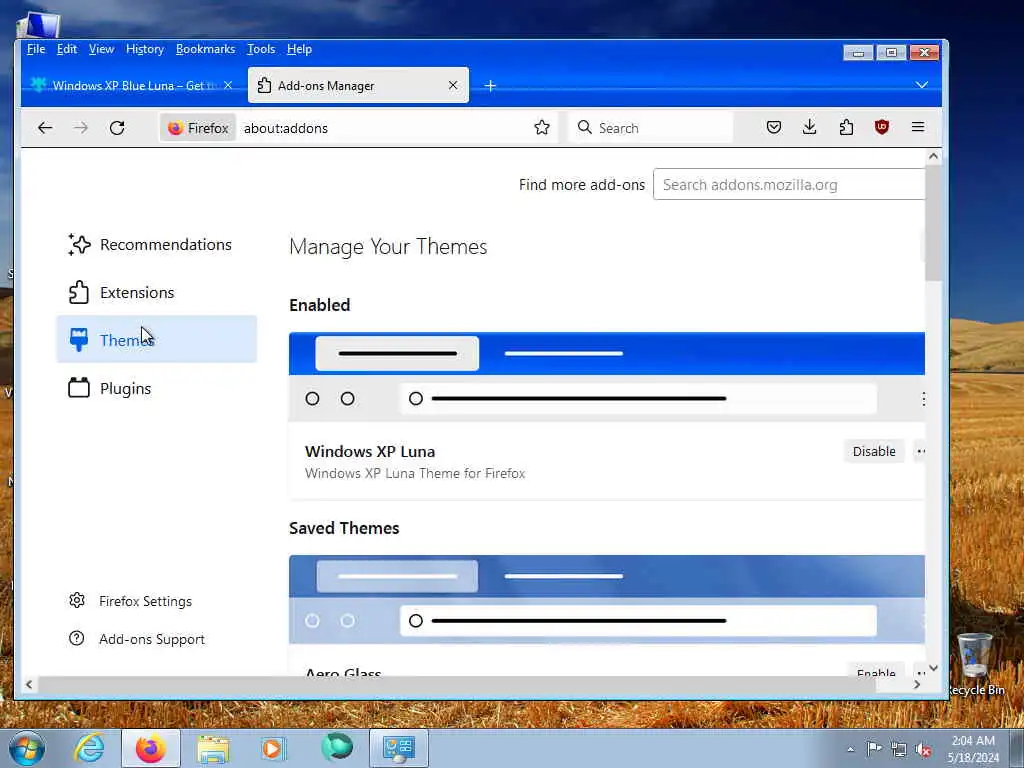Click the scroll down arrow of vertical scrollbar
Screen dimensions: 1024x768
click(x=933, y=668)
